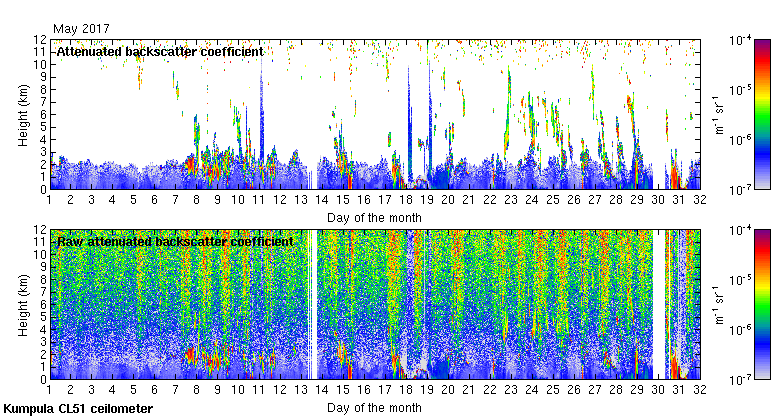This screenshot has width=780, height=420.
Task: Click the upper plot's "Height (km)" axis label
Action: click(x=23, y=115)
